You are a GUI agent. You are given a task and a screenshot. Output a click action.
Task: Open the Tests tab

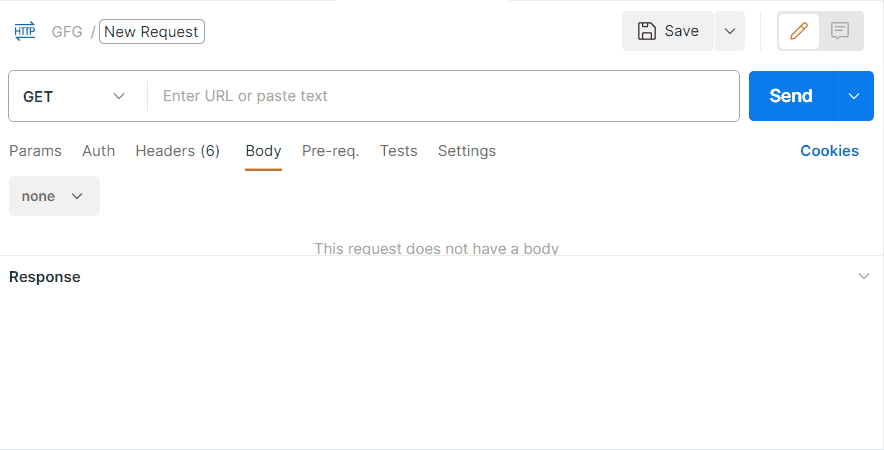click(x=398, y=151)
